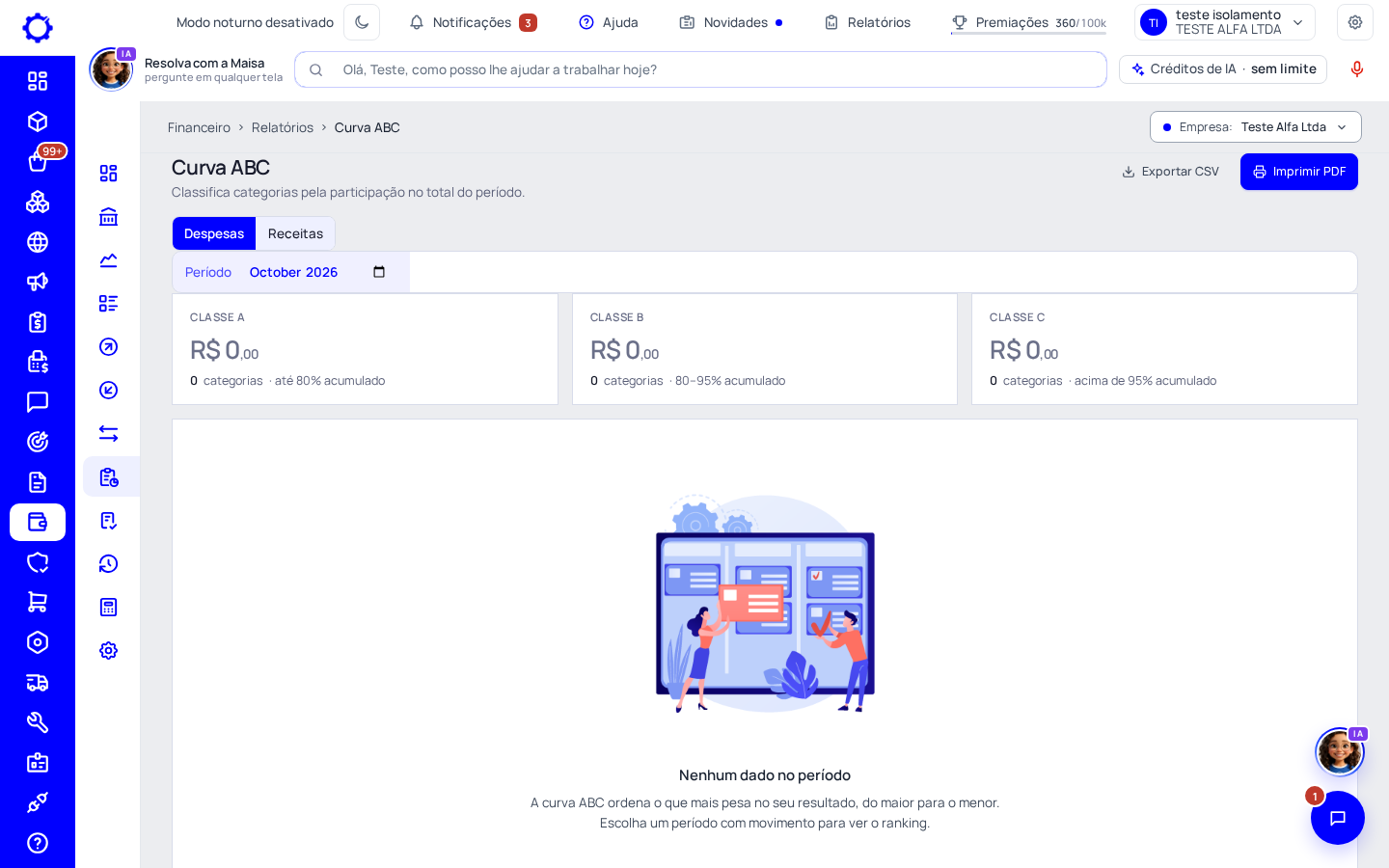Go to Relatórios in the breadcrumb

[283, 127]
